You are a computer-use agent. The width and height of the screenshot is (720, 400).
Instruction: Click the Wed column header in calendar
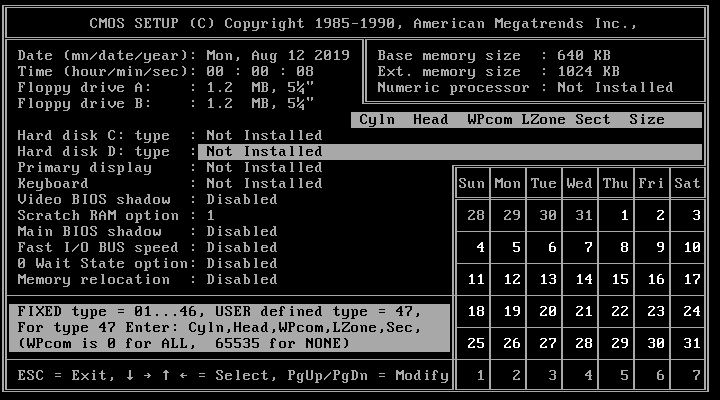tap(579, 183)
